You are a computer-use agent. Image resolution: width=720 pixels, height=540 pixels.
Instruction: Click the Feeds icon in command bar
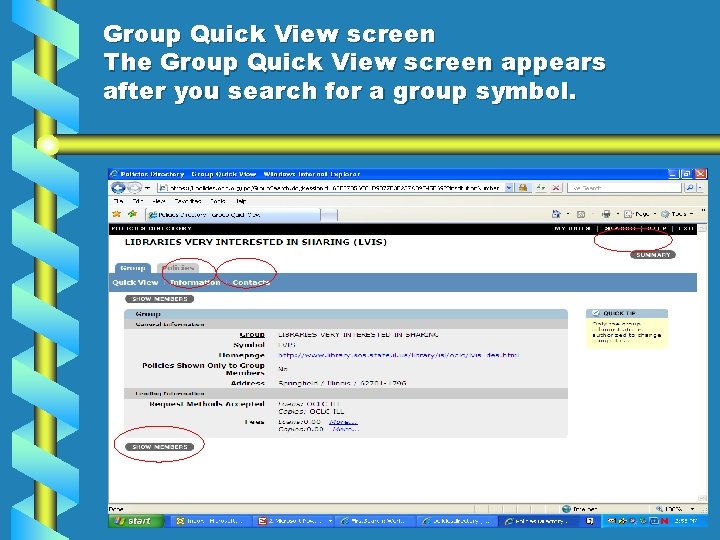[581, 214]
